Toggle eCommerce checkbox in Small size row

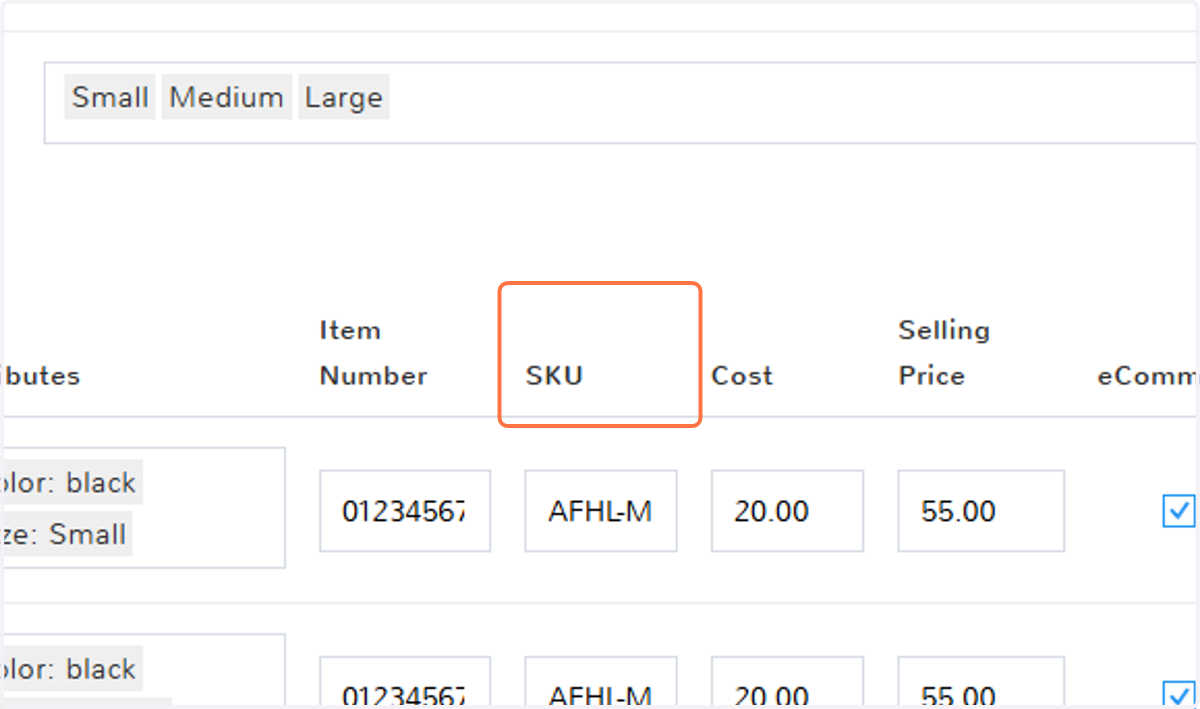1179,511
